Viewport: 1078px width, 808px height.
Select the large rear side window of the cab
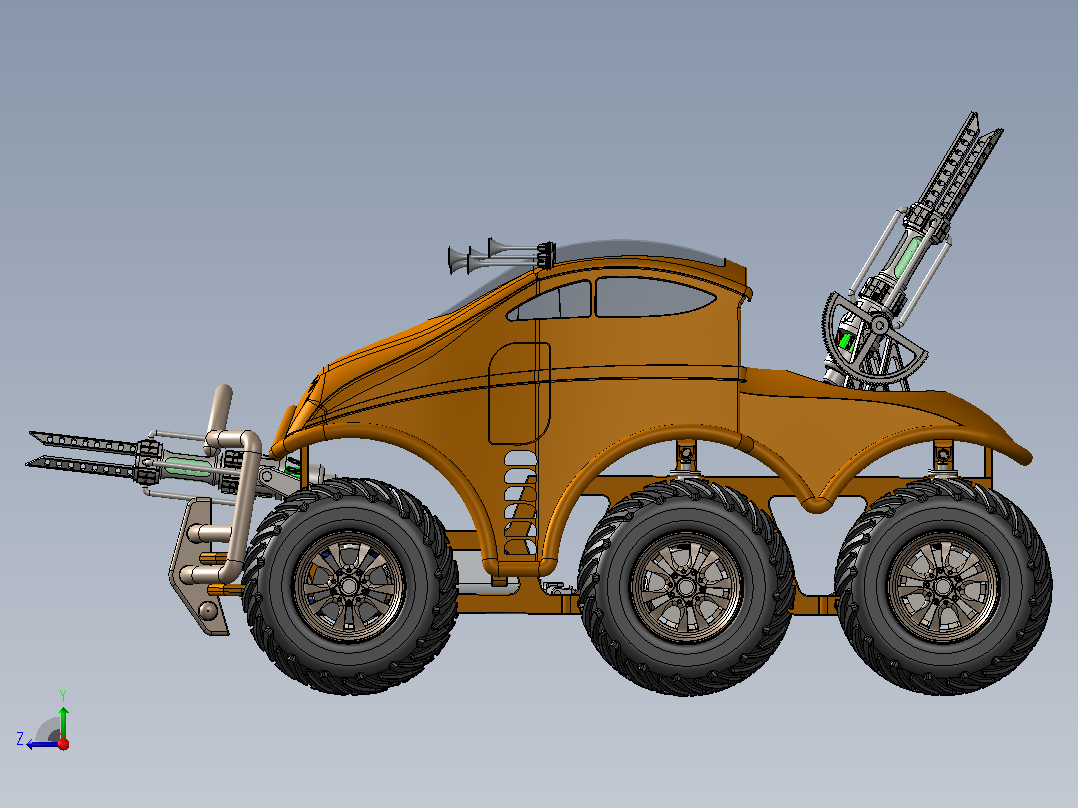pos(654,296)
